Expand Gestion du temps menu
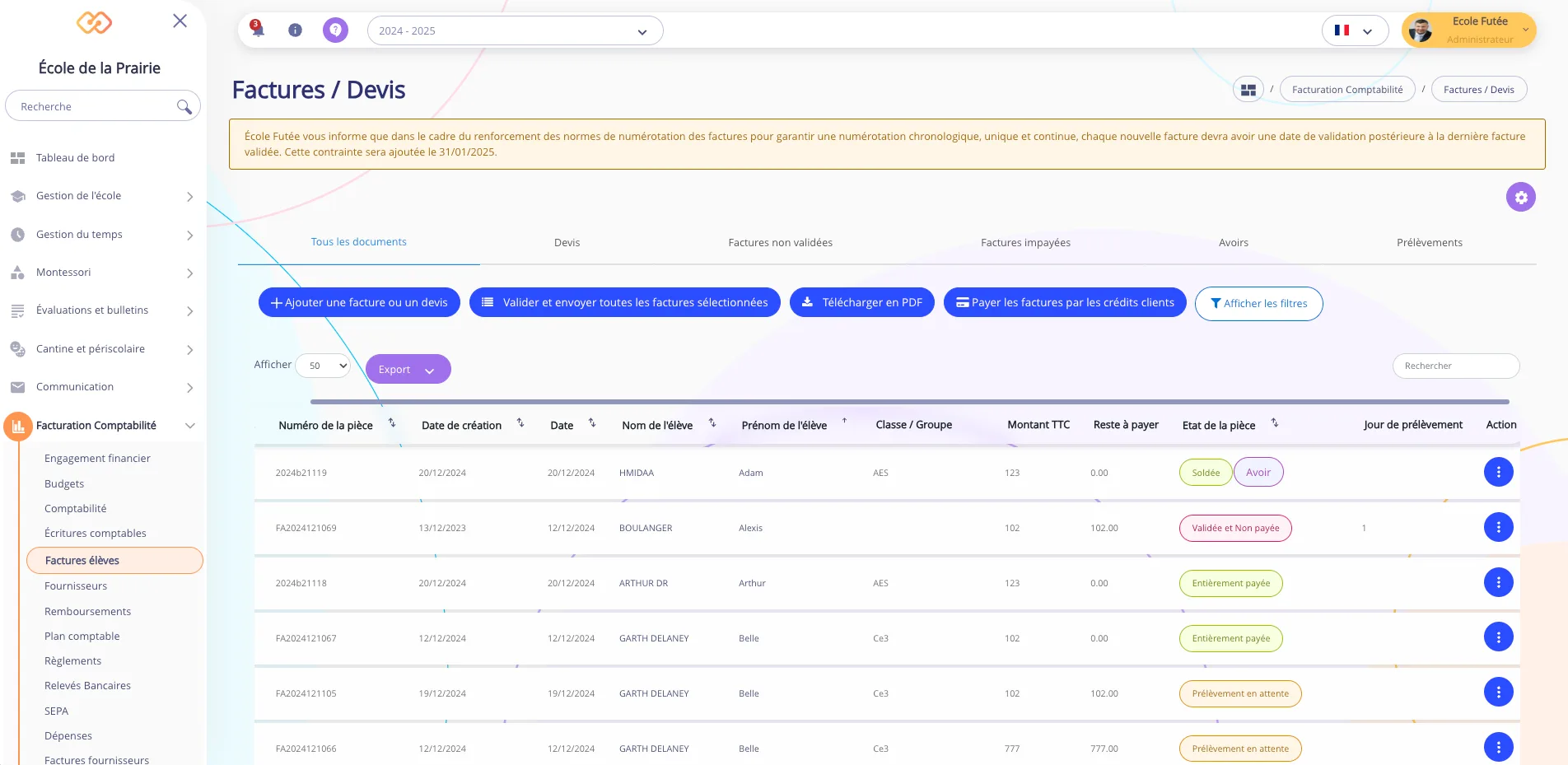The width and height of the screenshot is (1568, 765). click(190, 236)
